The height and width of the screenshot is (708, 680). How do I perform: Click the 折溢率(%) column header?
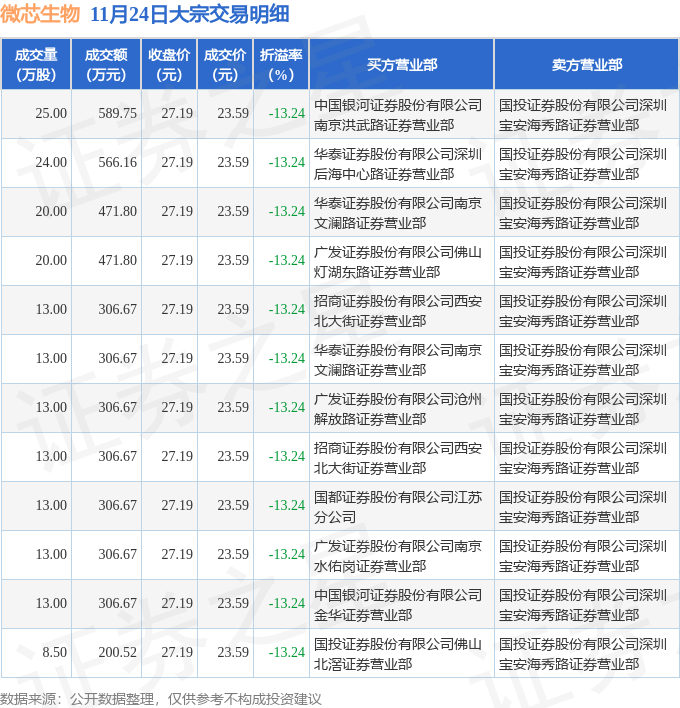(281, 65)
